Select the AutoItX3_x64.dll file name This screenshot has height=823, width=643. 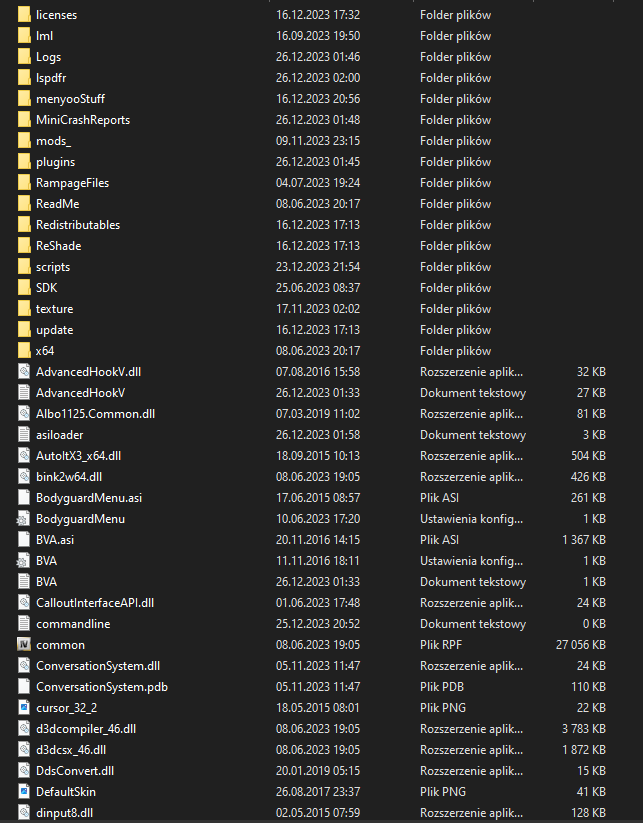[78, 456]
